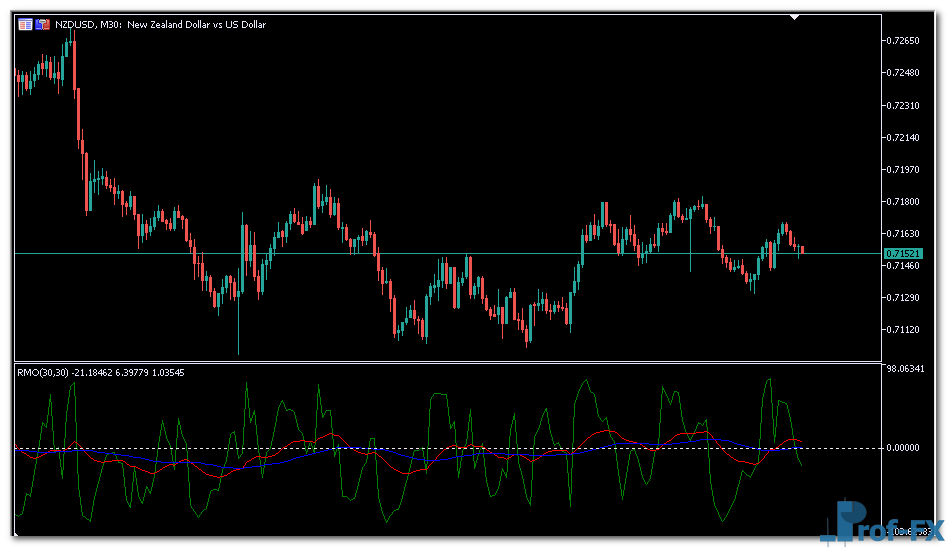
Task: Click the 0.71290 price scale label
Action: (x=905, y=297)
